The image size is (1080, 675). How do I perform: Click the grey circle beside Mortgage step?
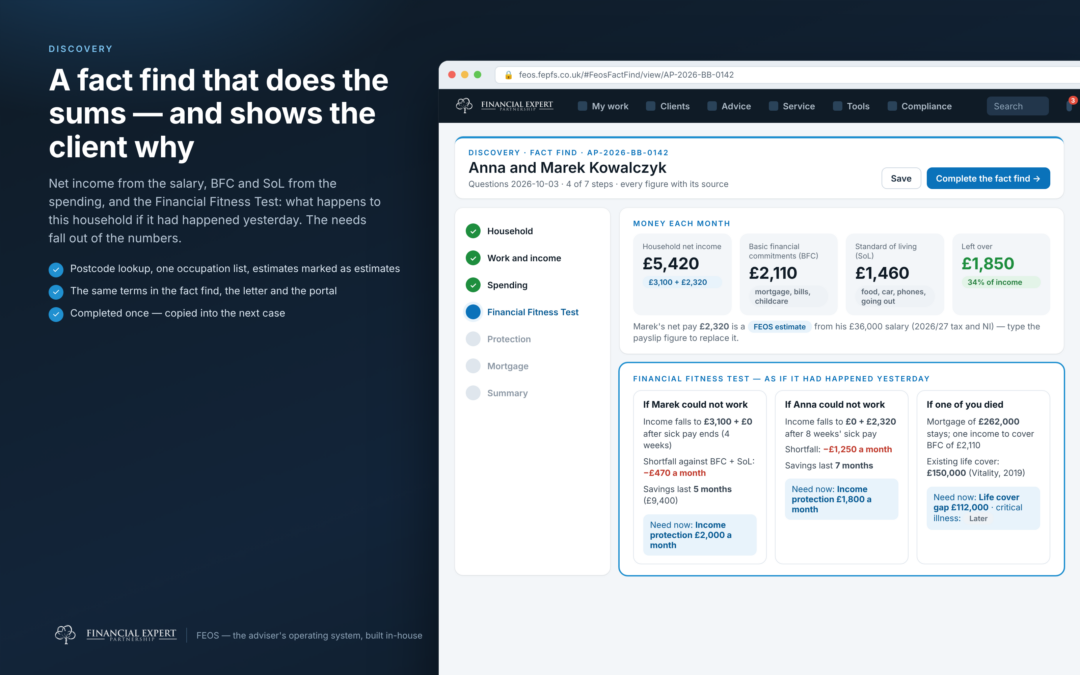click(472, 366)
